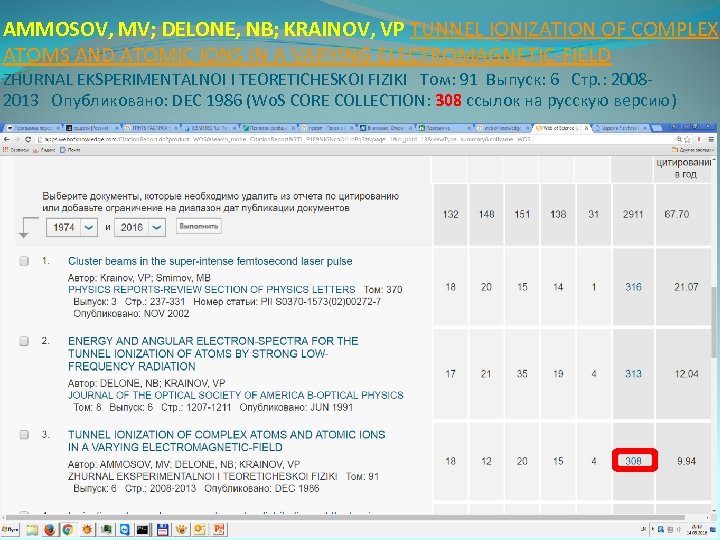Screen dimensions: 720x540
Task: Click the browser address bar URL
Action: (x=285, y=139)
